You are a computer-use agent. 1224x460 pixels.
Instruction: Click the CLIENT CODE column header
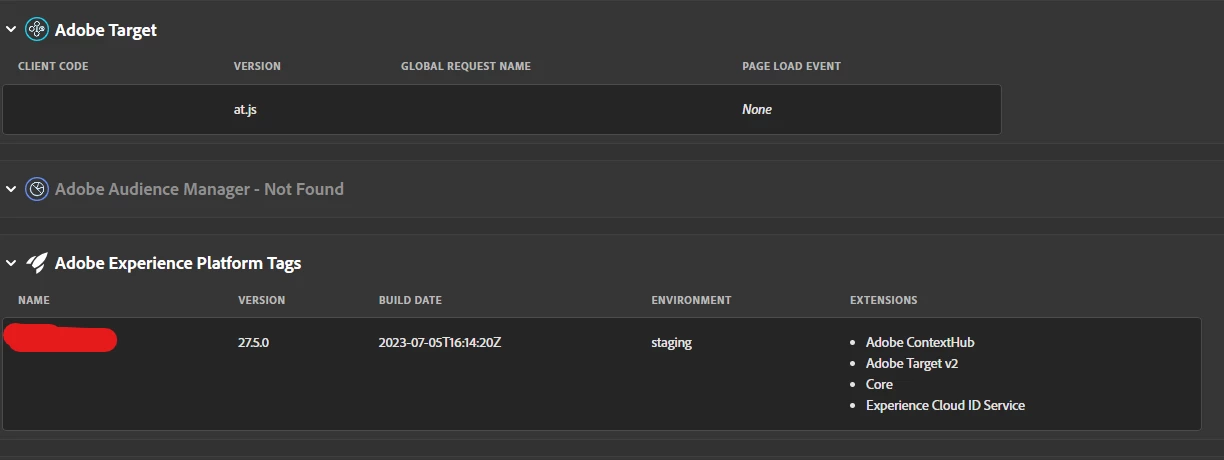pyautogui.click(x=53, y=66)
